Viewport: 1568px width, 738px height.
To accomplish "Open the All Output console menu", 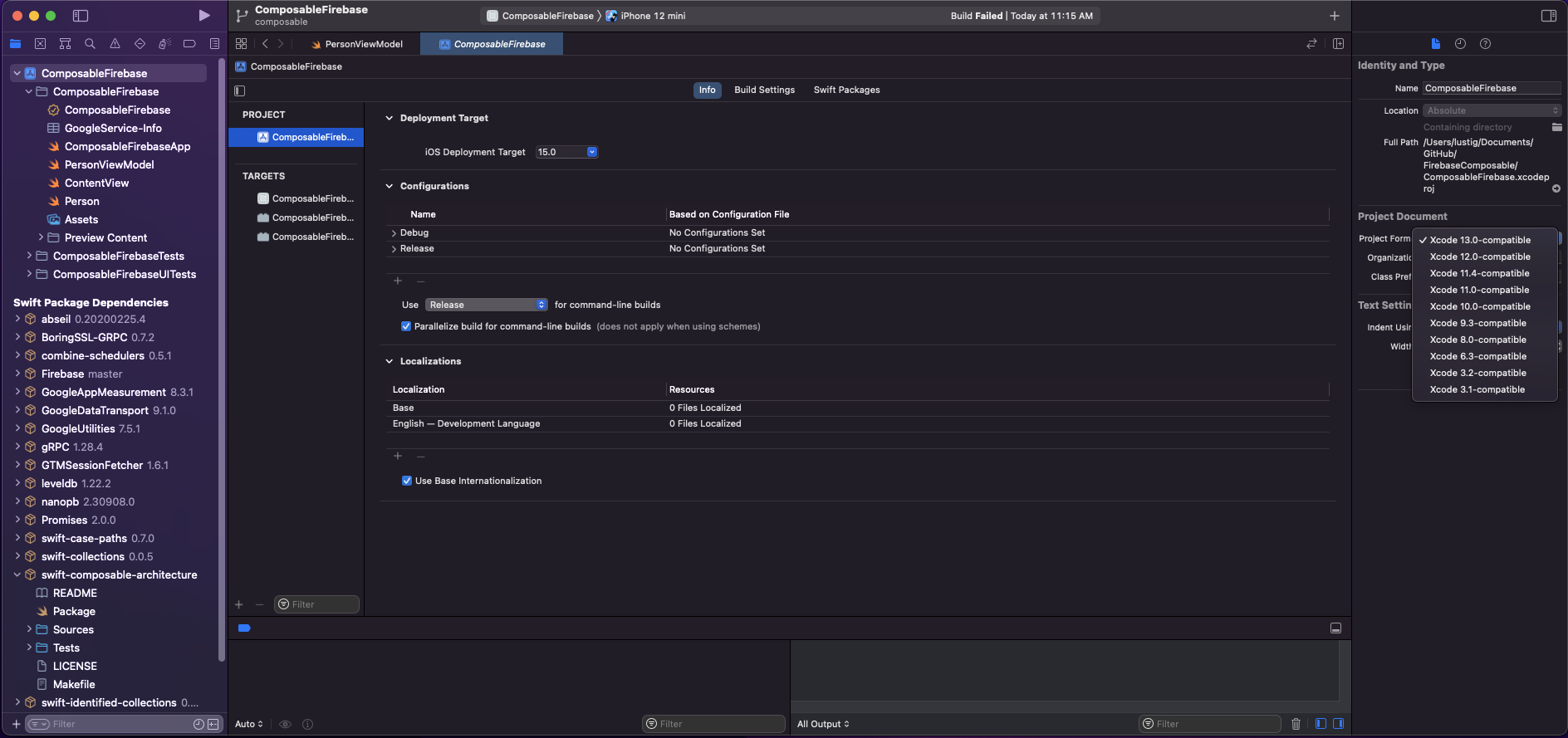I will [823, 724].
